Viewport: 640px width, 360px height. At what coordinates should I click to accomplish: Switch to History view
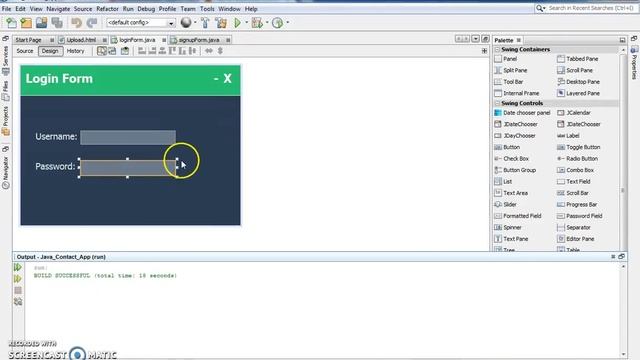(75, 51)
